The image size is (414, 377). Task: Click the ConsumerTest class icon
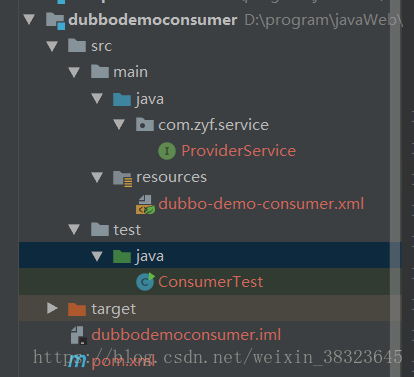pyautogui.click(x=145, y=282)
